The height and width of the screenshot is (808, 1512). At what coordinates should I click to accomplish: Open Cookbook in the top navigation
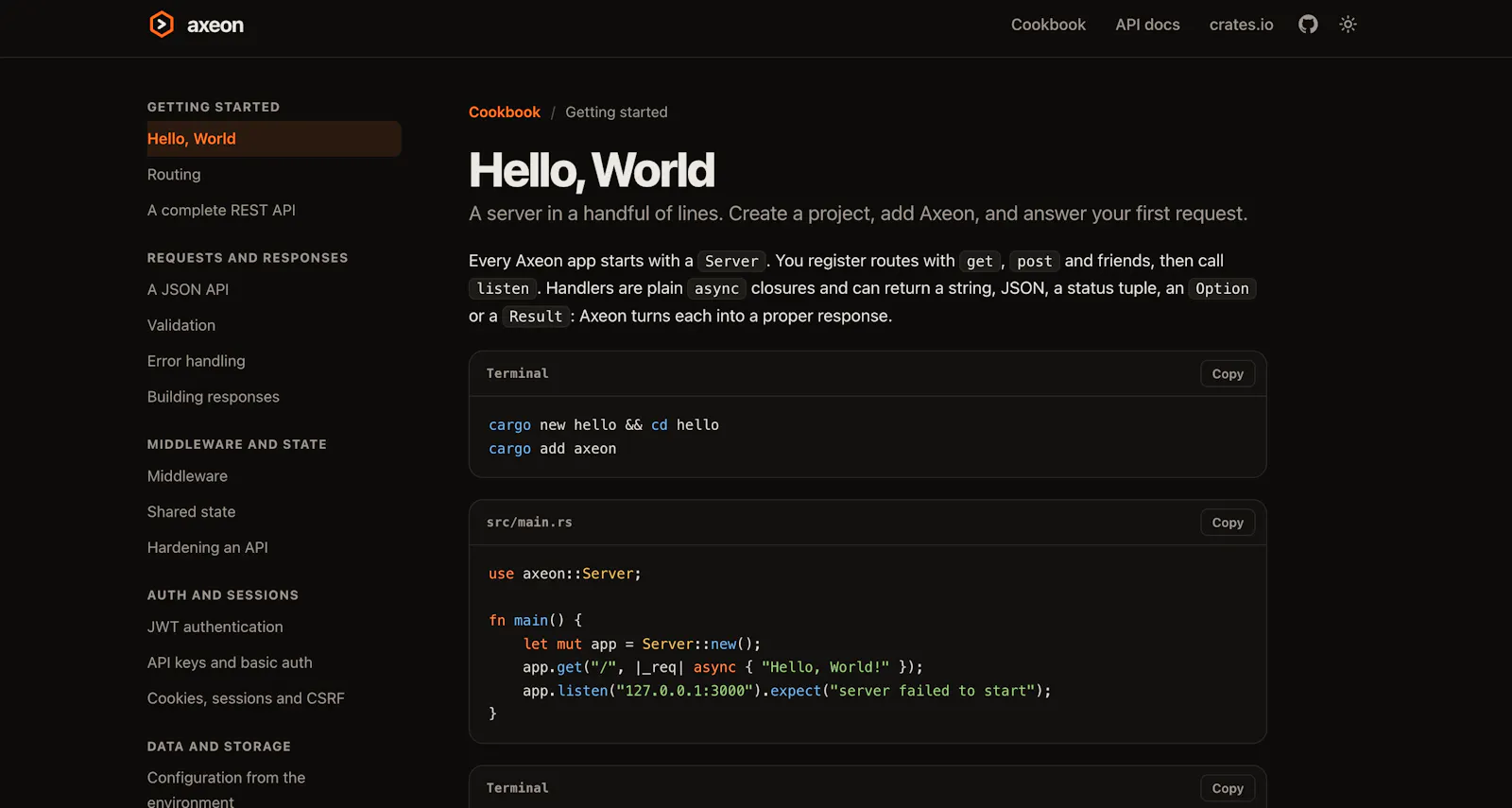click(1048, 25)
